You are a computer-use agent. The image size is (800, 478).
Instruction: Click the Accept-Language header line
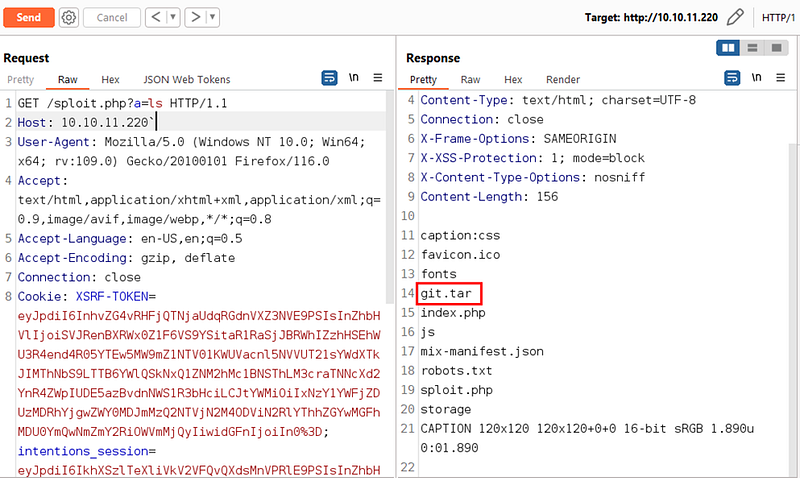pos(130,239)
